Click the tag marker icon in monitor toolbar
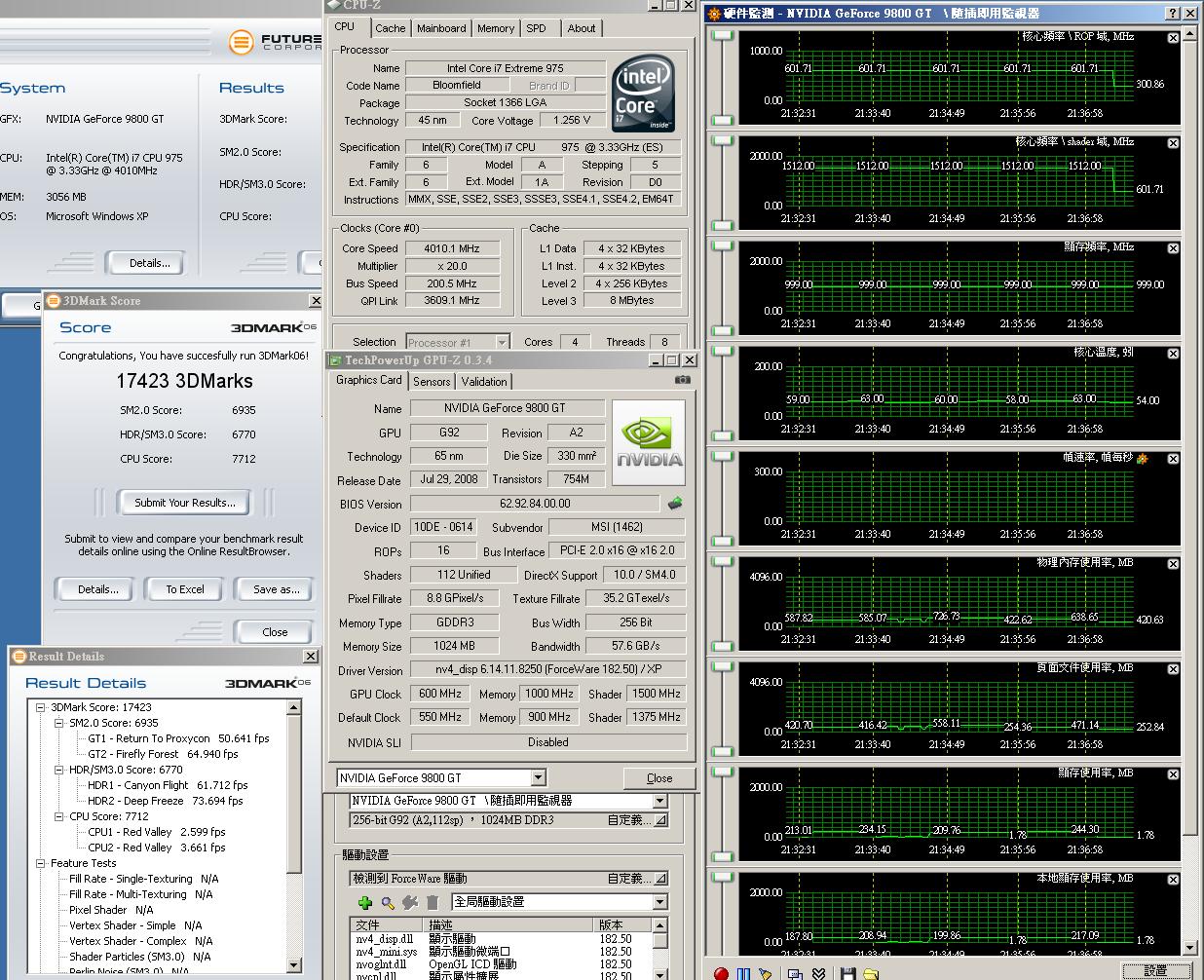 (x=766, y=972)
